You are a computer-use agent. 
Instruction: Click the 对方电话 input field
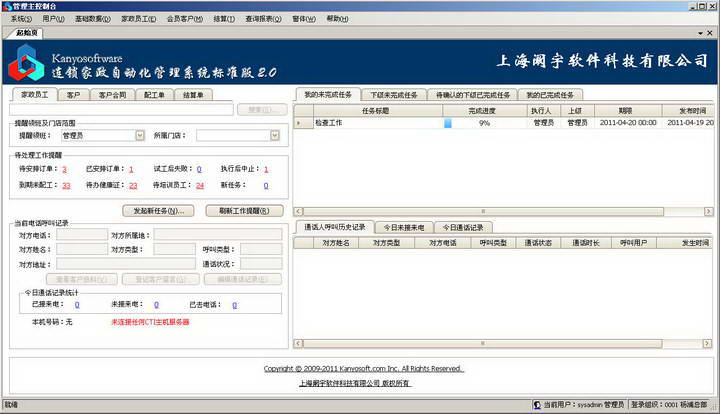click(x=82, y=235)
